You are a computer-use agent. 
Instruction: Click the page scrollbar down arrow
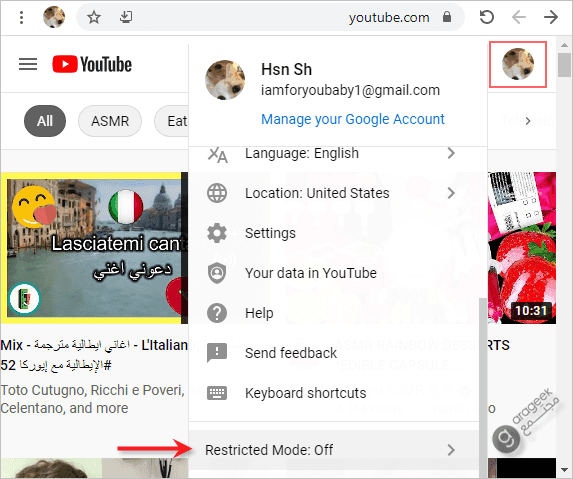coord(565,470)
